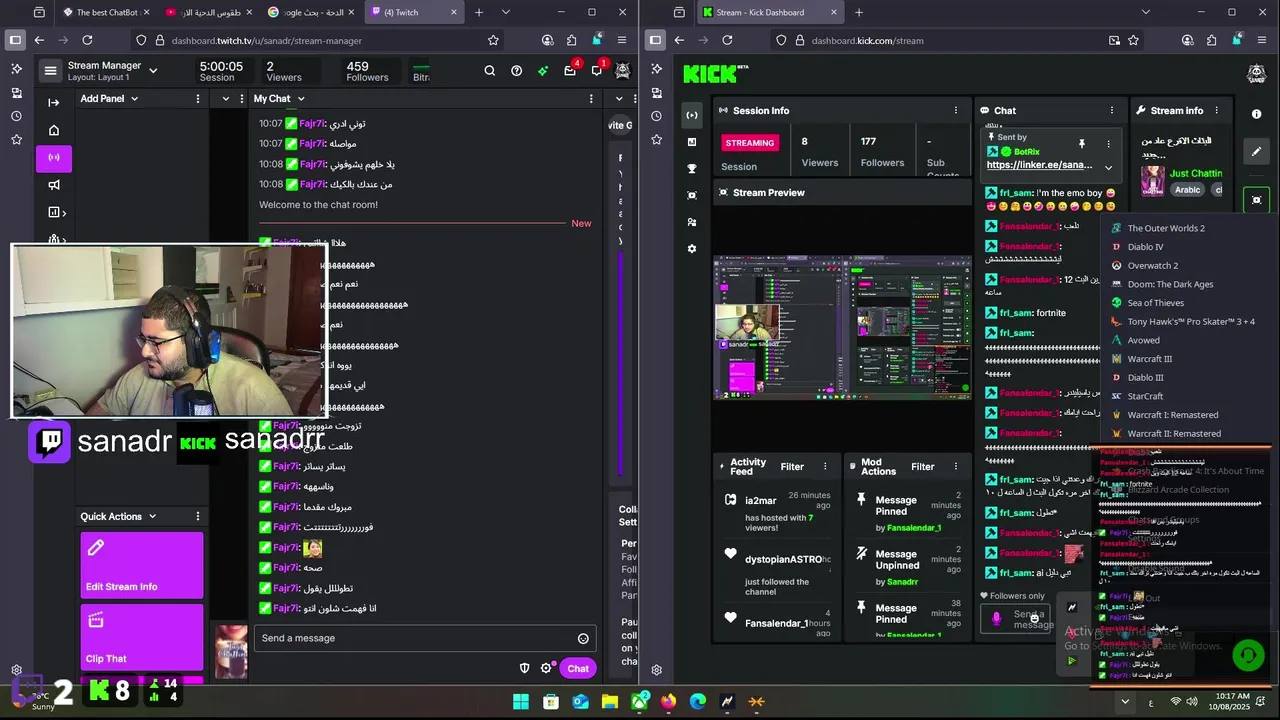
Task: Switch to the (4) Twitch browser tab
Action: (414, 12)
